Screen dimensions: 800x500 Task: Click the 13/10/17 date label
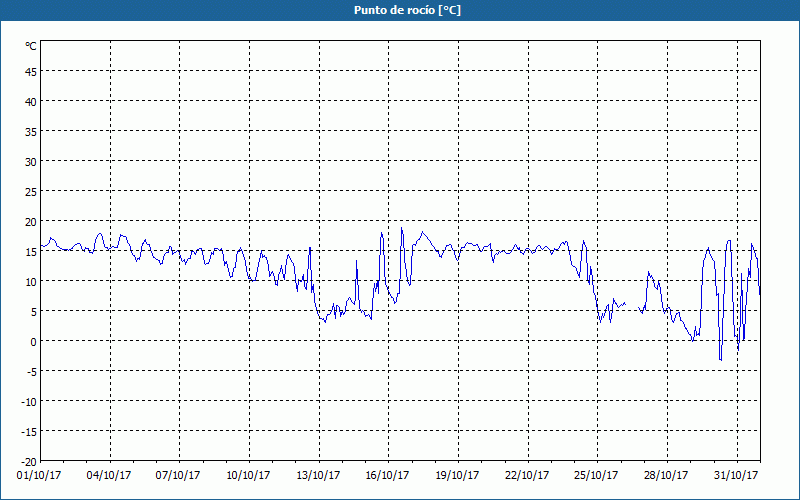coord(318,475)
